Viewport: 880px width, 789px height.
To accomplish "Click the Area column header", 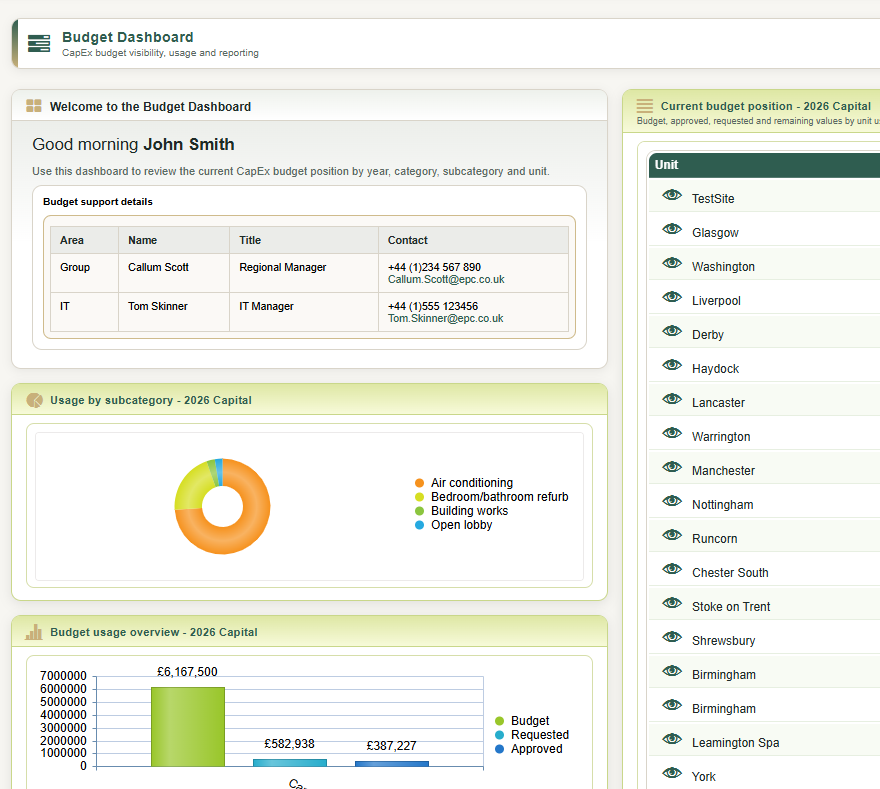I will pyautogui.click(x=84, y=240).
